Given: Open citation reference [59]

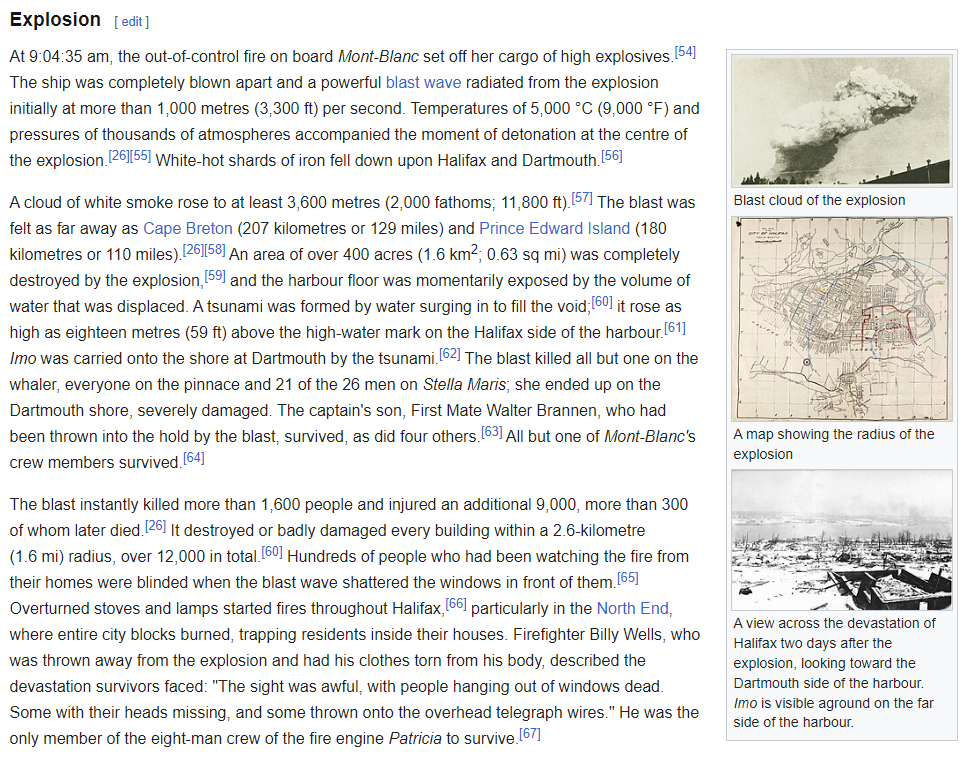Looking at the screenshot, I should click(x=215, y=275).
